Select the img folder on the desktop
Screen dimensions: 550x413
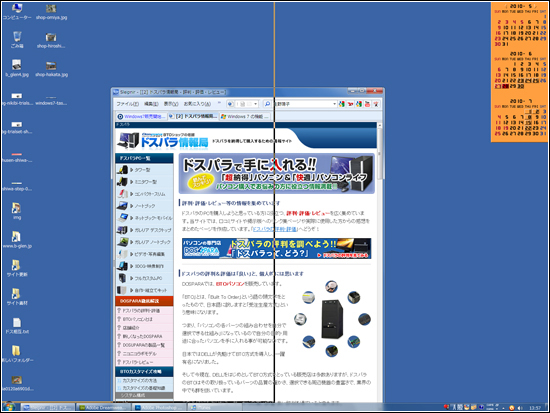[x=17, y=211]
